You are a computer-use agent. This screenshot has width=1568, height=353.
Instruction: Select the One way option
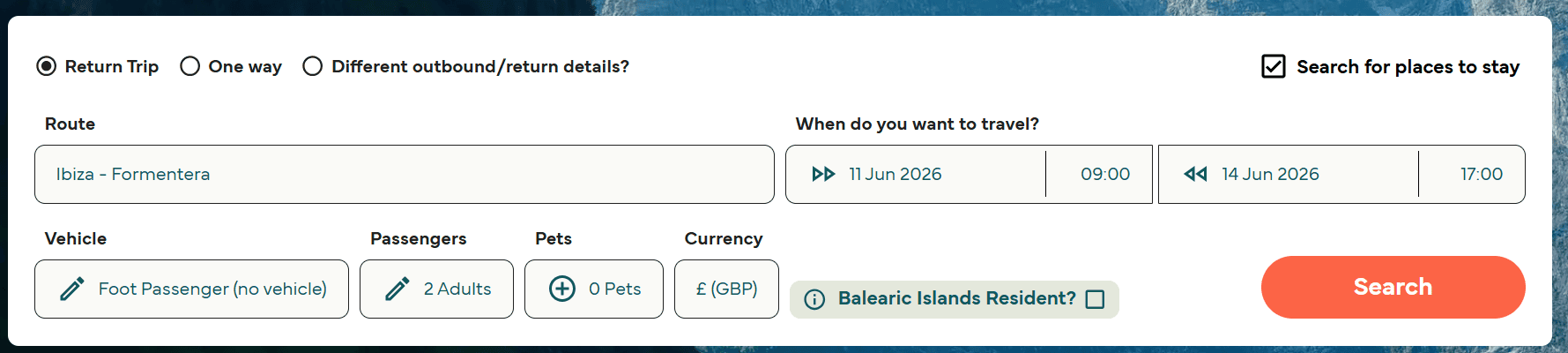[x=189, y=66]
